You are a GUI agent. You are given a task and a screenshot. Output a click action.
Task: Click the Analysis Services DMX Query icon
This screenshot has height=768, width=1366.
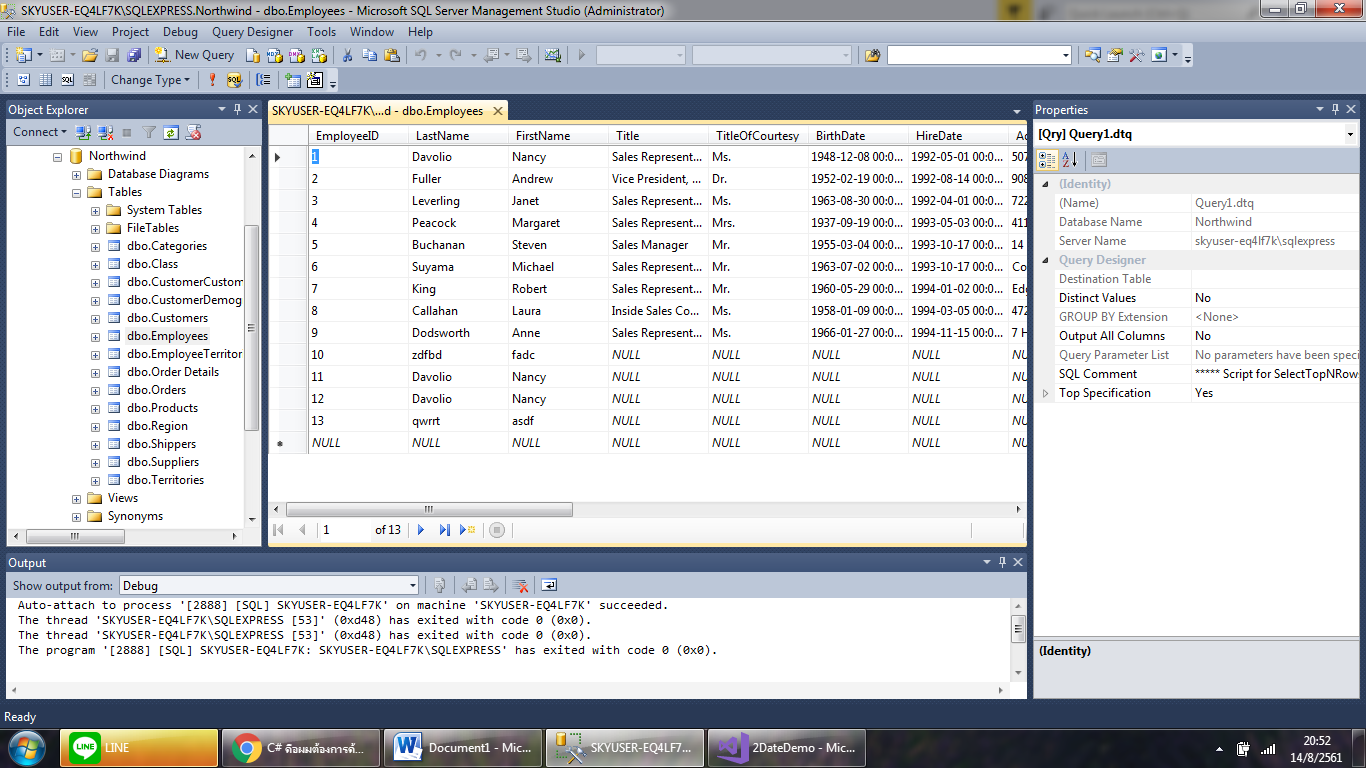(x=296, y=55)
